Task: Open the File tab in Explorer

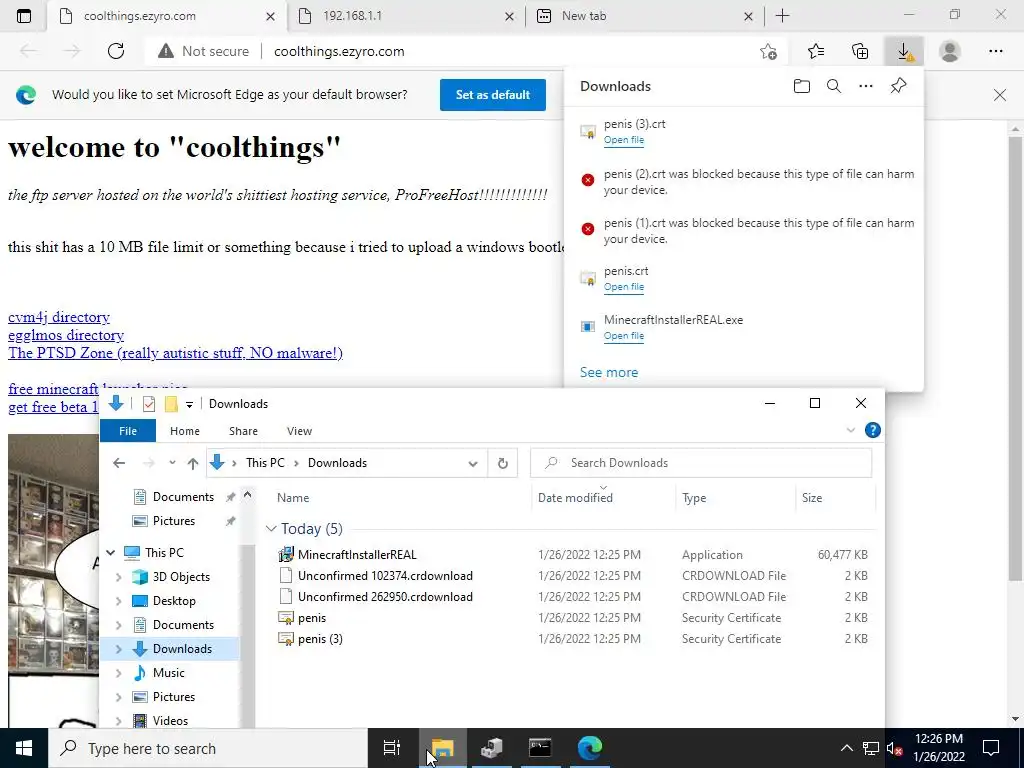Action: [x=128, y=431]
